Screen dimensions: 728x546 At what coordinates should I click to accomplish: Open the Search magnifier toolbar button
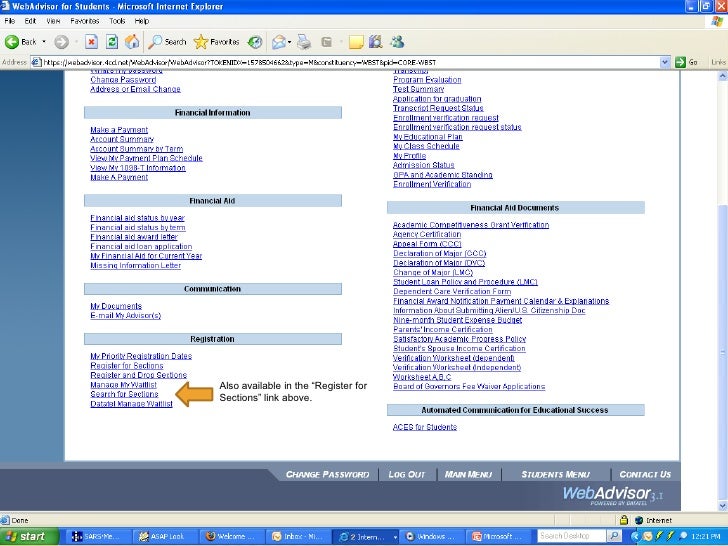(167, 42)
